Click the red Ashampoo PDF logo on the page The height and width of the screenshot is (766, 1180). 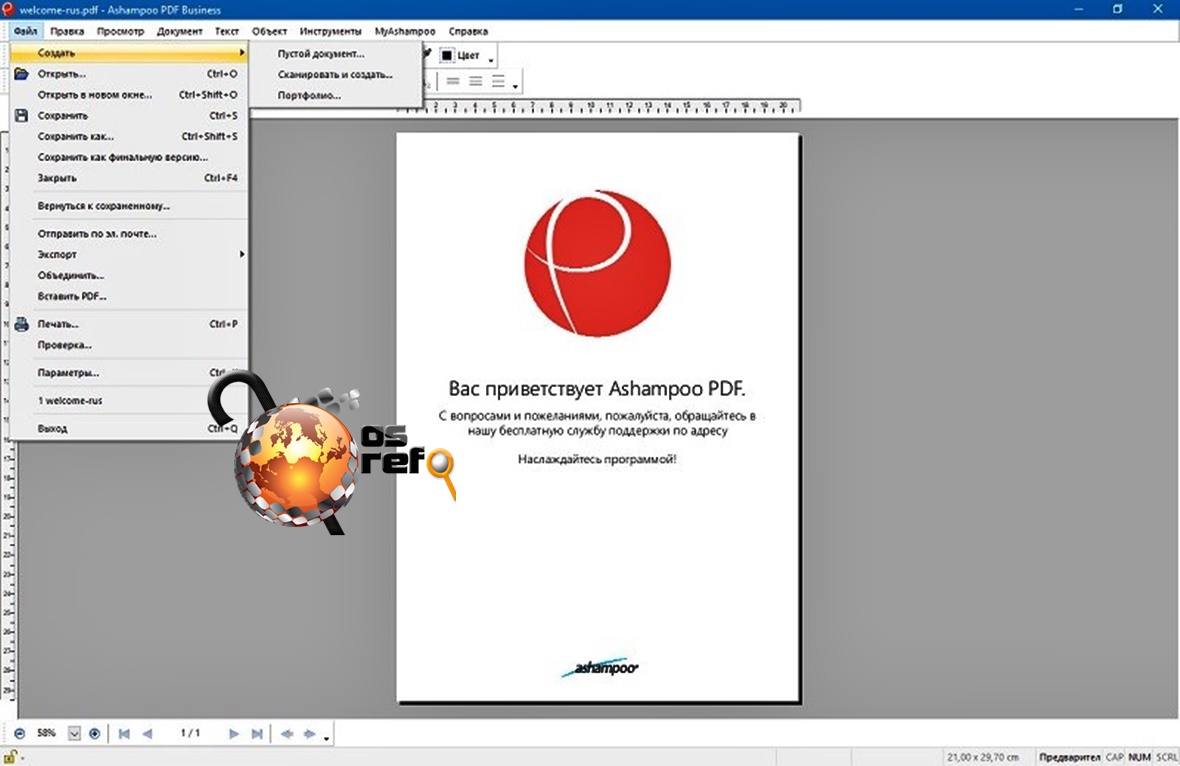(598, 263)
